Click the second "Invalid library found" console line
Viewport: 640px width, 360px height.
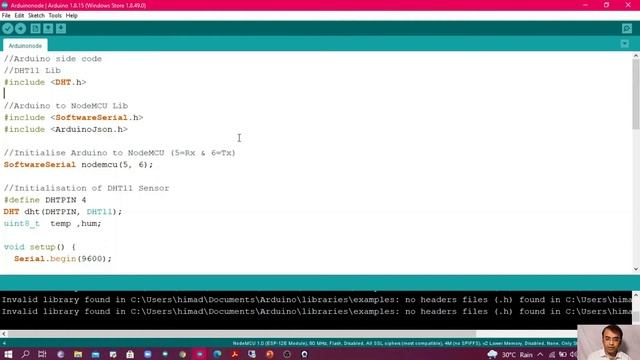click(x=316, y=311)
